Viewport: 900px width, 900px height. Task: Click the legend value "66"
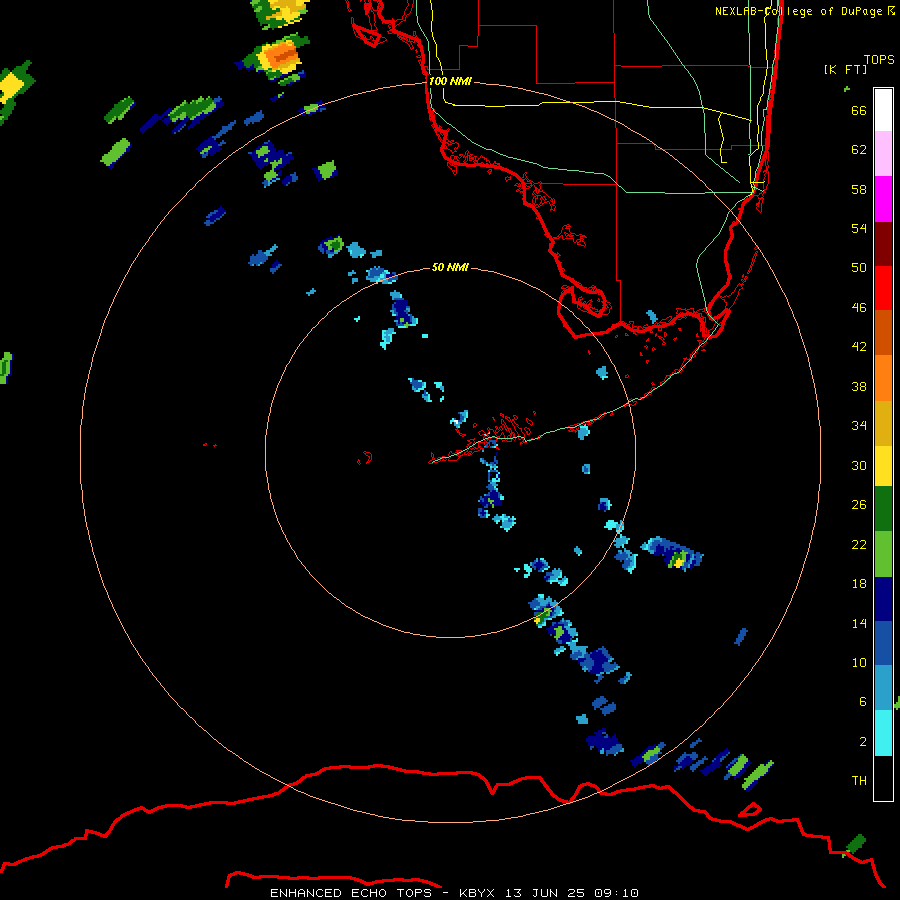859,110
